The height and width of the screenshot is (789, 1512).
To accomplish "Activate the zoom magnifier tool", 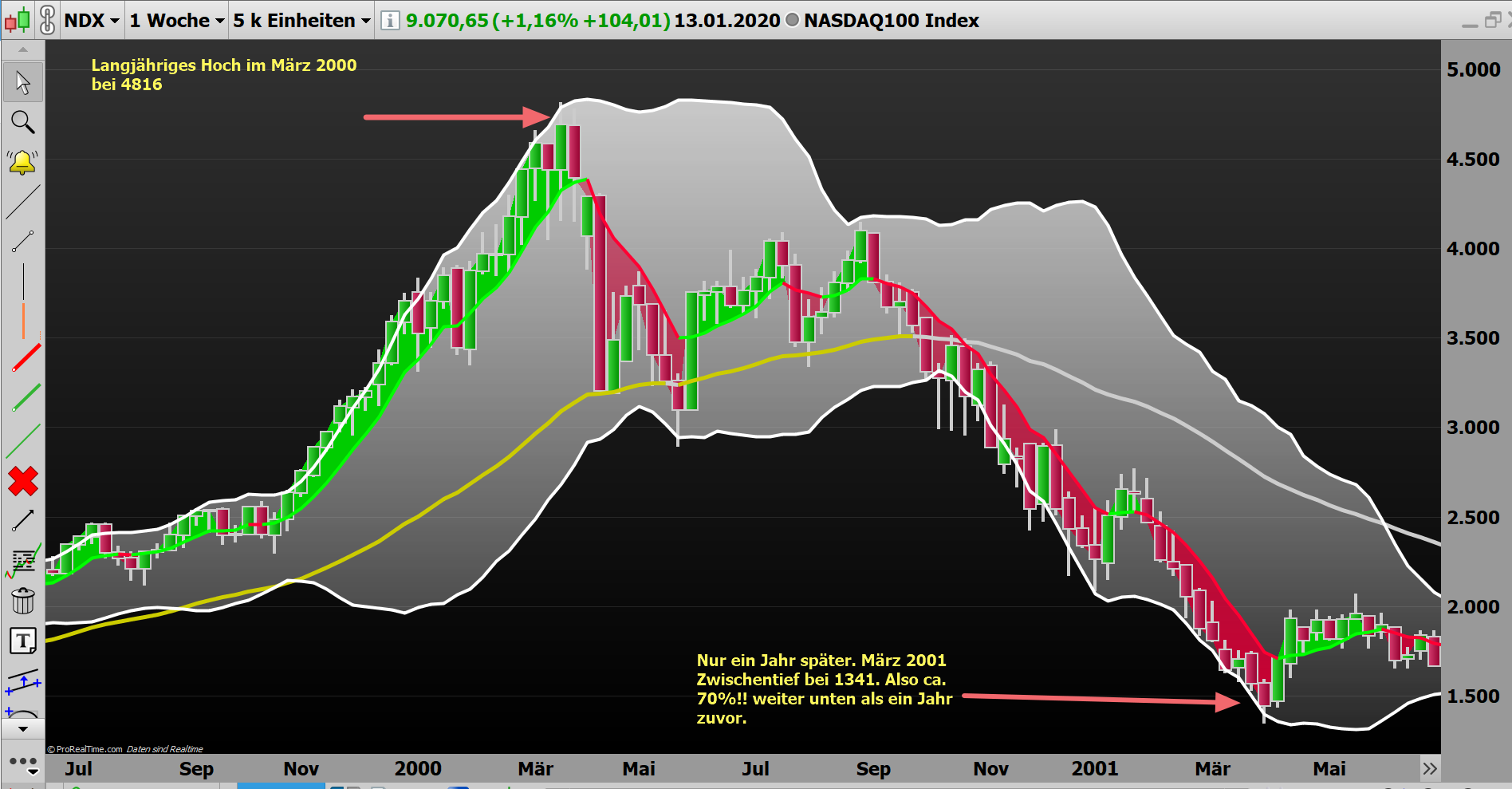I will click(23, 122).
